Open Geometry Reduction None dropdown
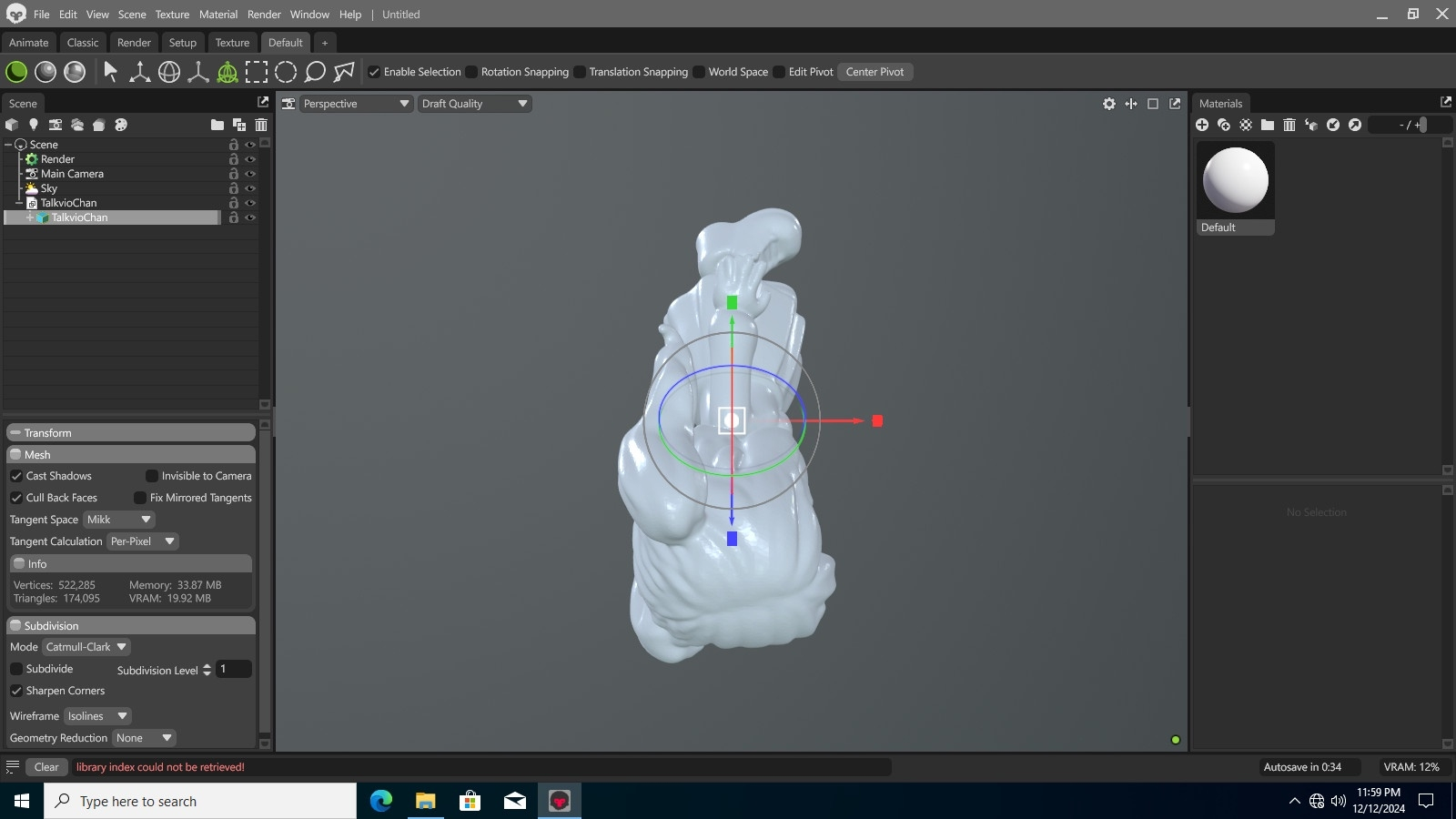This screenshot has height=819, width=1456. (144, 738)
